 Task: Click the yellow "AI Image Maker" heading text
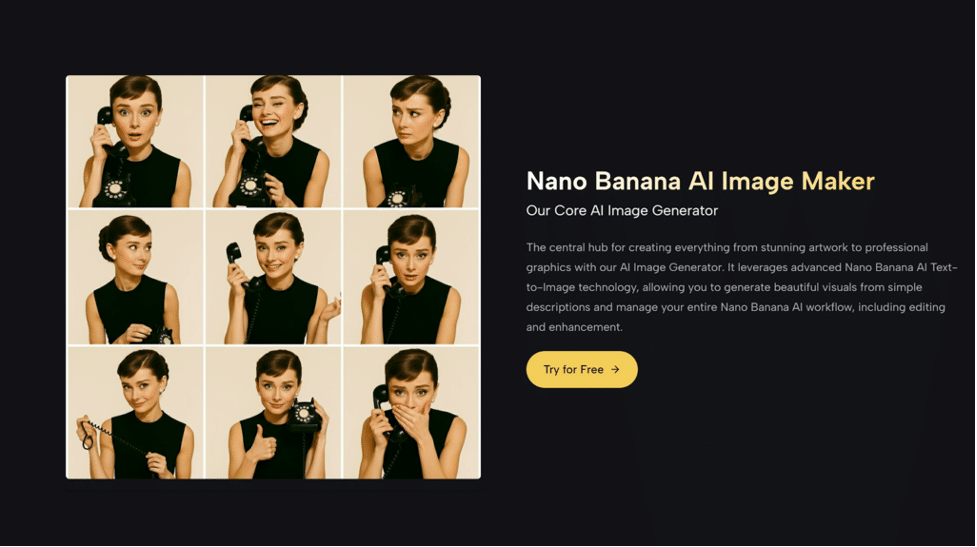(x=781, y=181)
